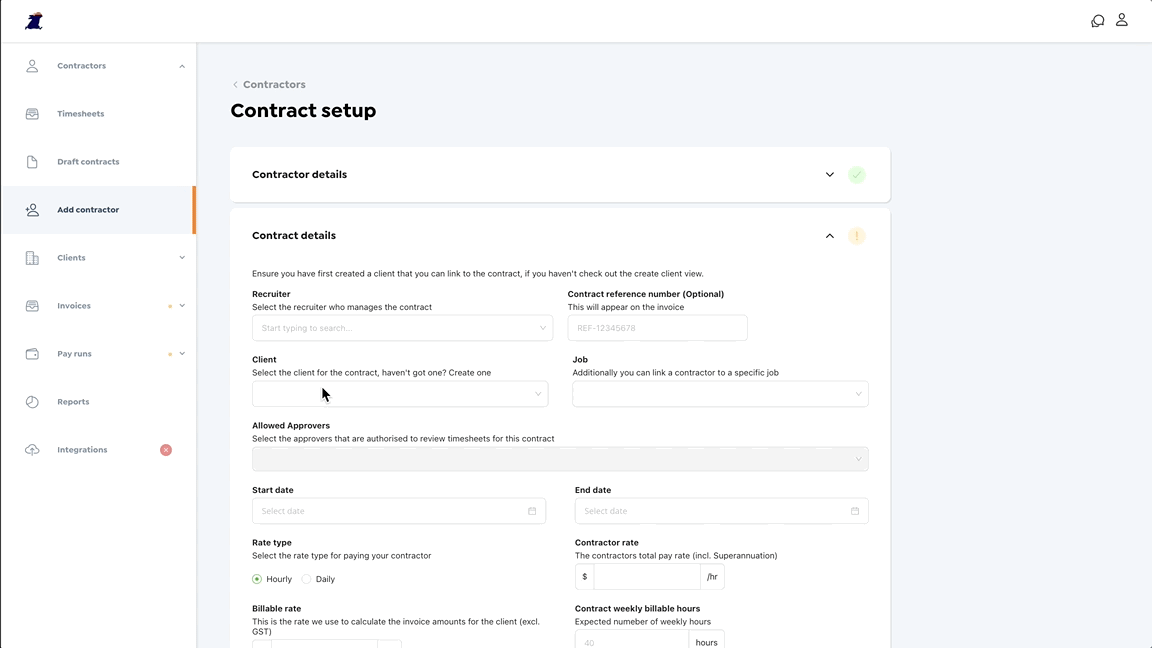The image size is (1152, 648).
Task: Click the Integrations cloud icon
Action: tap(32, 450)
